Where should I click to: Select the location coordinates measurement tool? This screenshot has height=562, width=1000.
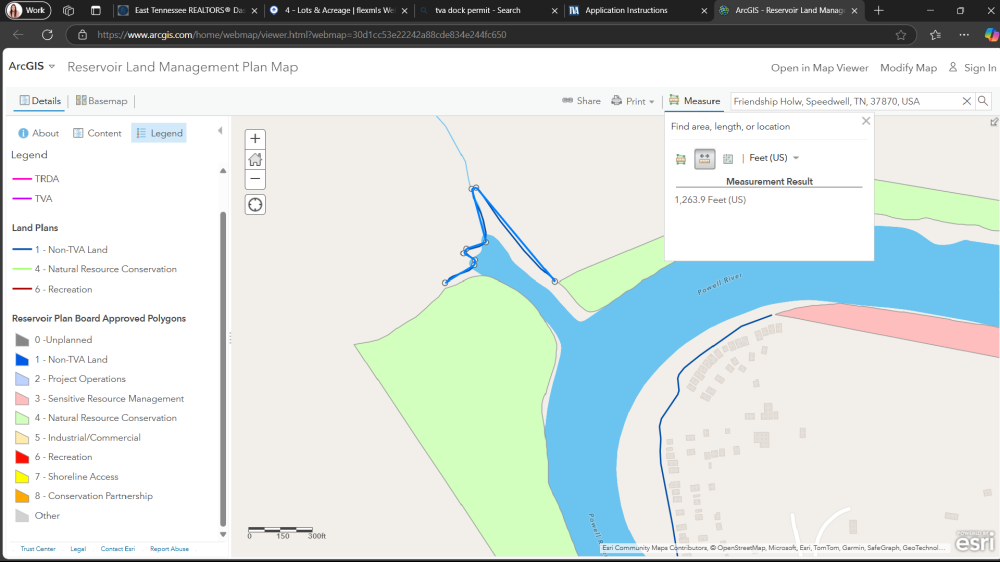click(x=728, y=158)
